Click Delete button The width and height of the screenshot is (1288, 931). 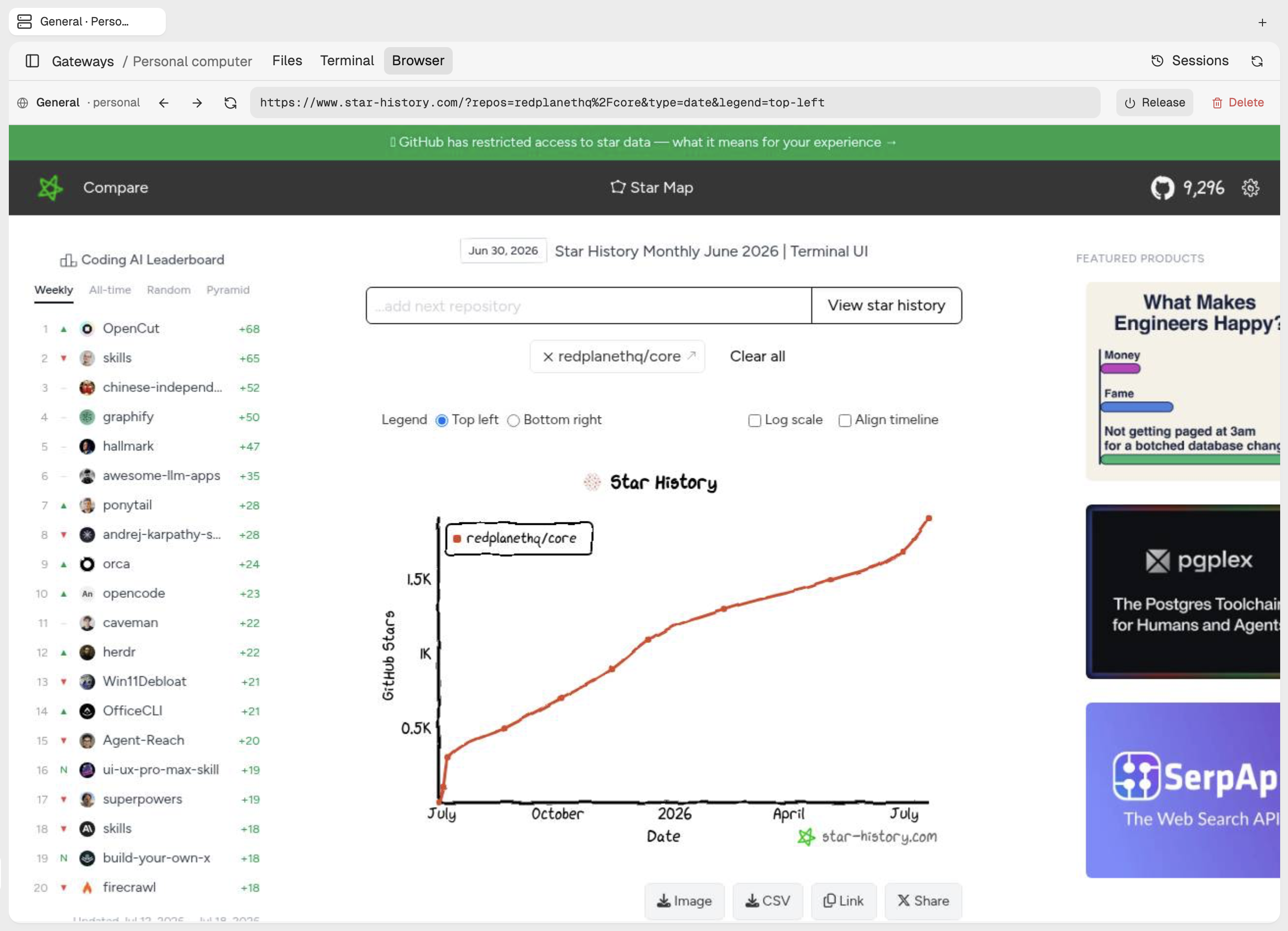pyautogui.click(x=1237, y=103)
